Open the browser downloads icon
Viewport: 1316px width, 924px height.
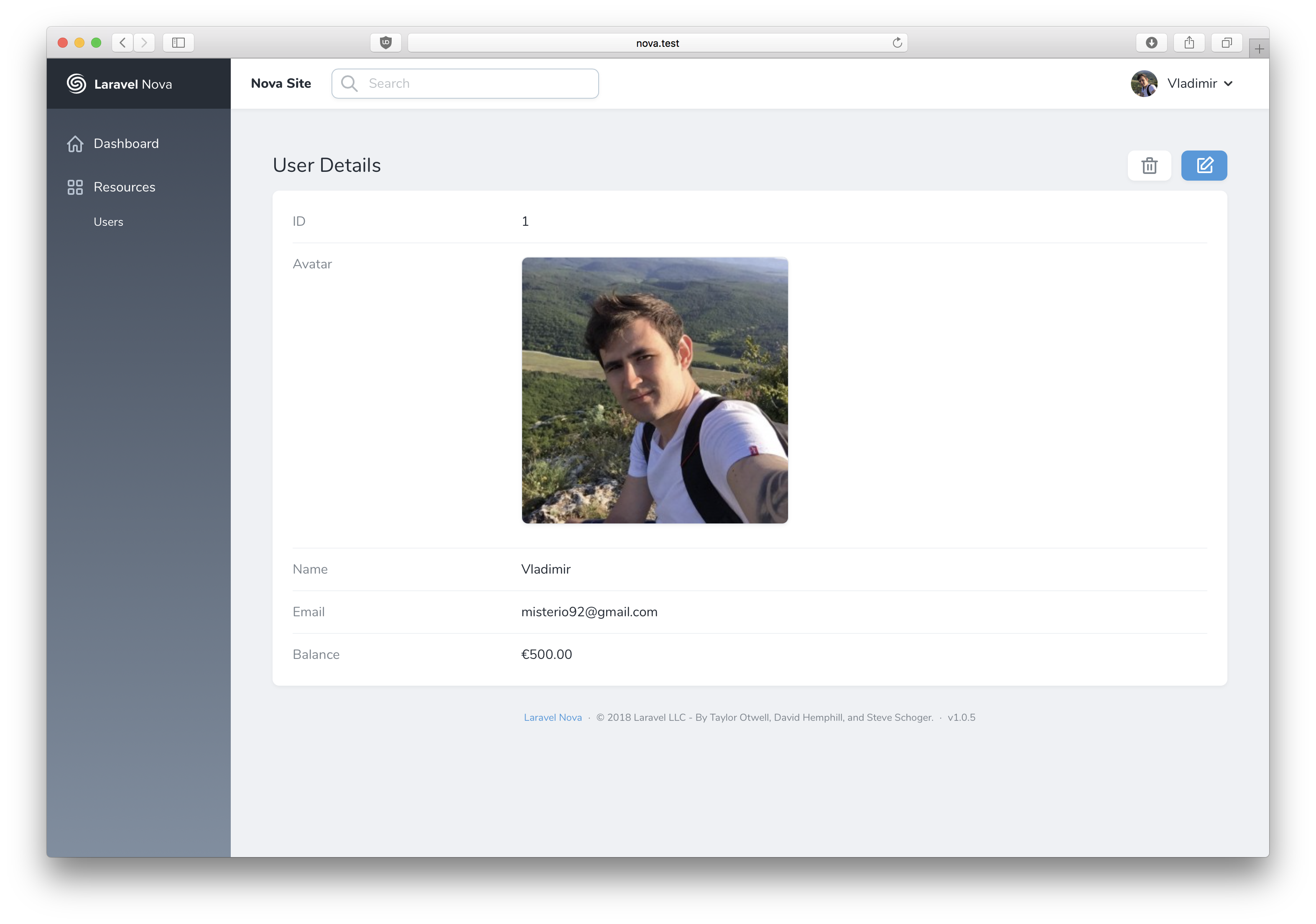[1151, 42]
